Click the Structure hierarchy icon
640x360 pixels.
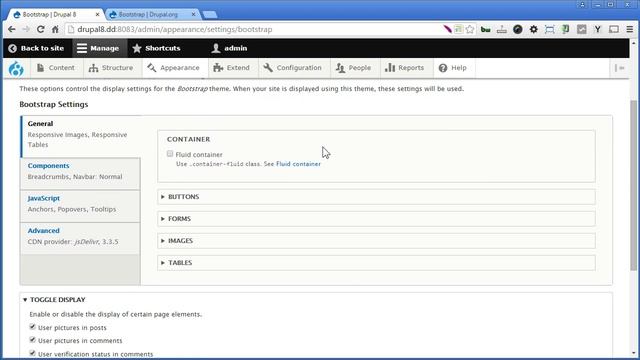coord(93,68)
